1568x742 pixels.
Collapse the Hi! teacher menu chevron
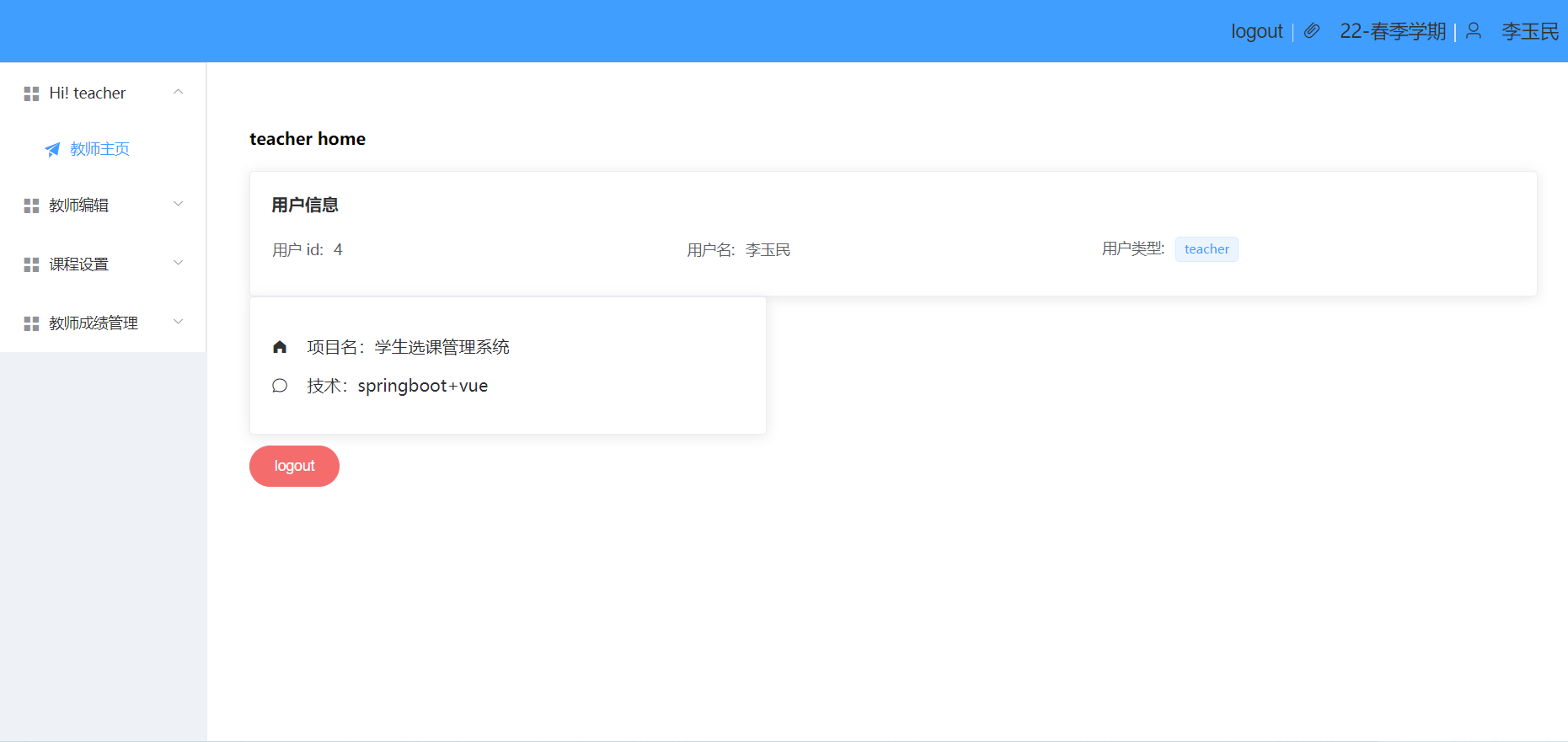coord(178,92)
